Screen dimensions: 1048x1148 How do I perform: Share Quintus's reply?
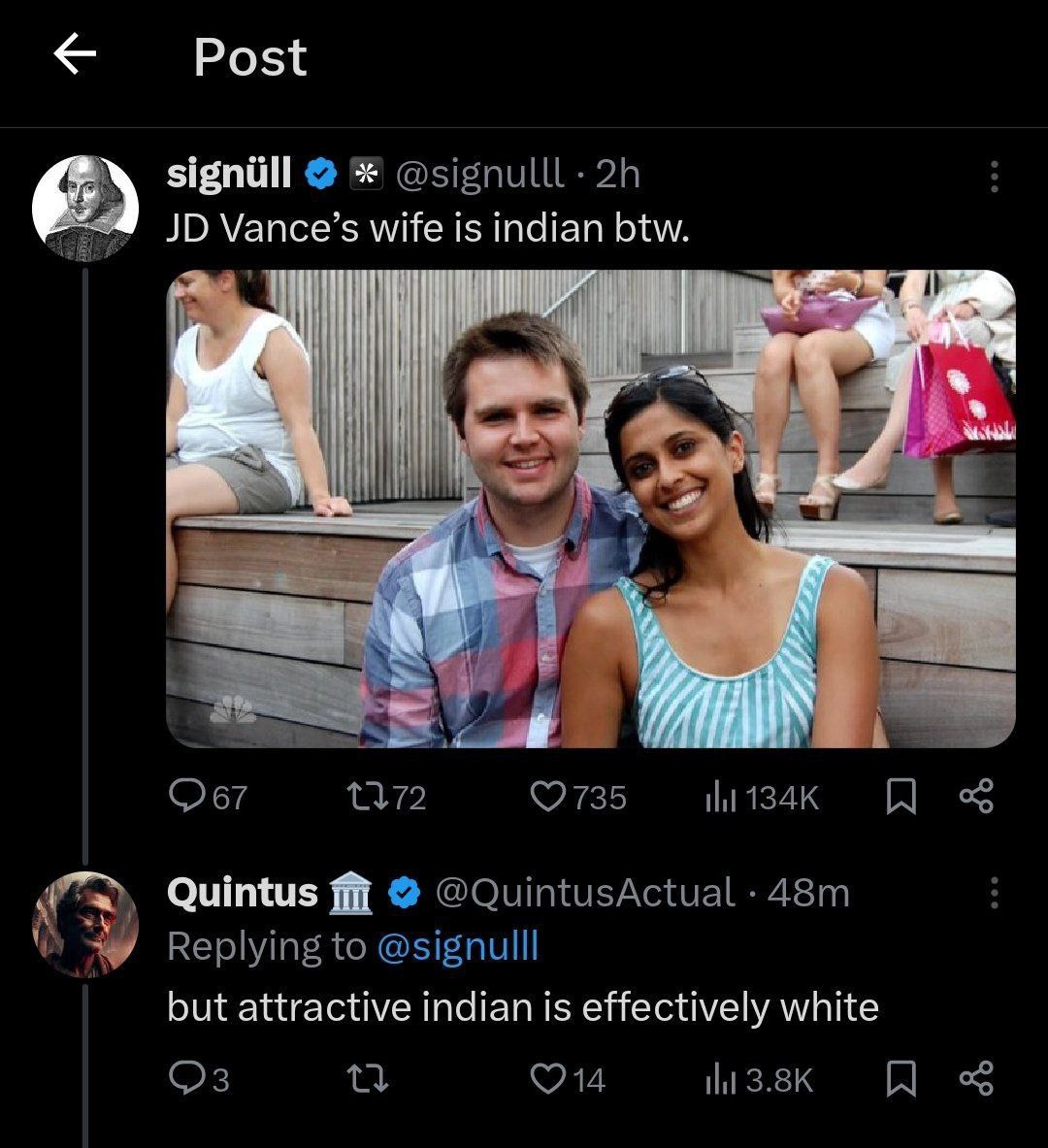[x=976, y=1079]
